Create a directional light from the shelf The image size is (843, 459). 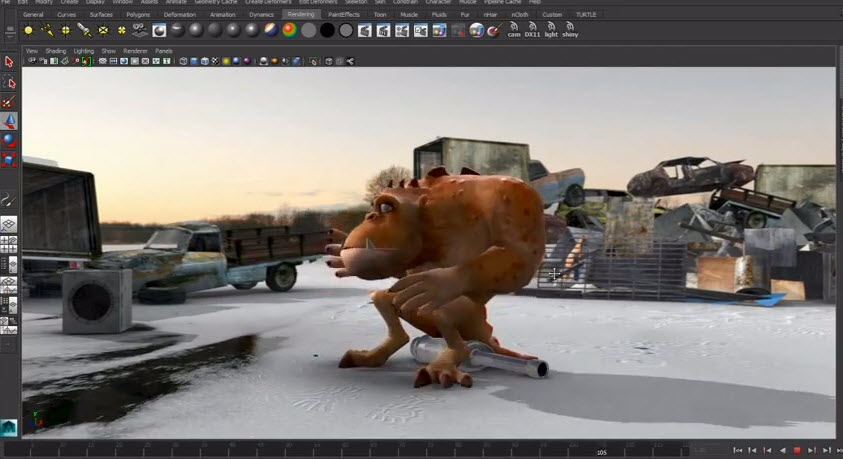[x=47, y=31]
